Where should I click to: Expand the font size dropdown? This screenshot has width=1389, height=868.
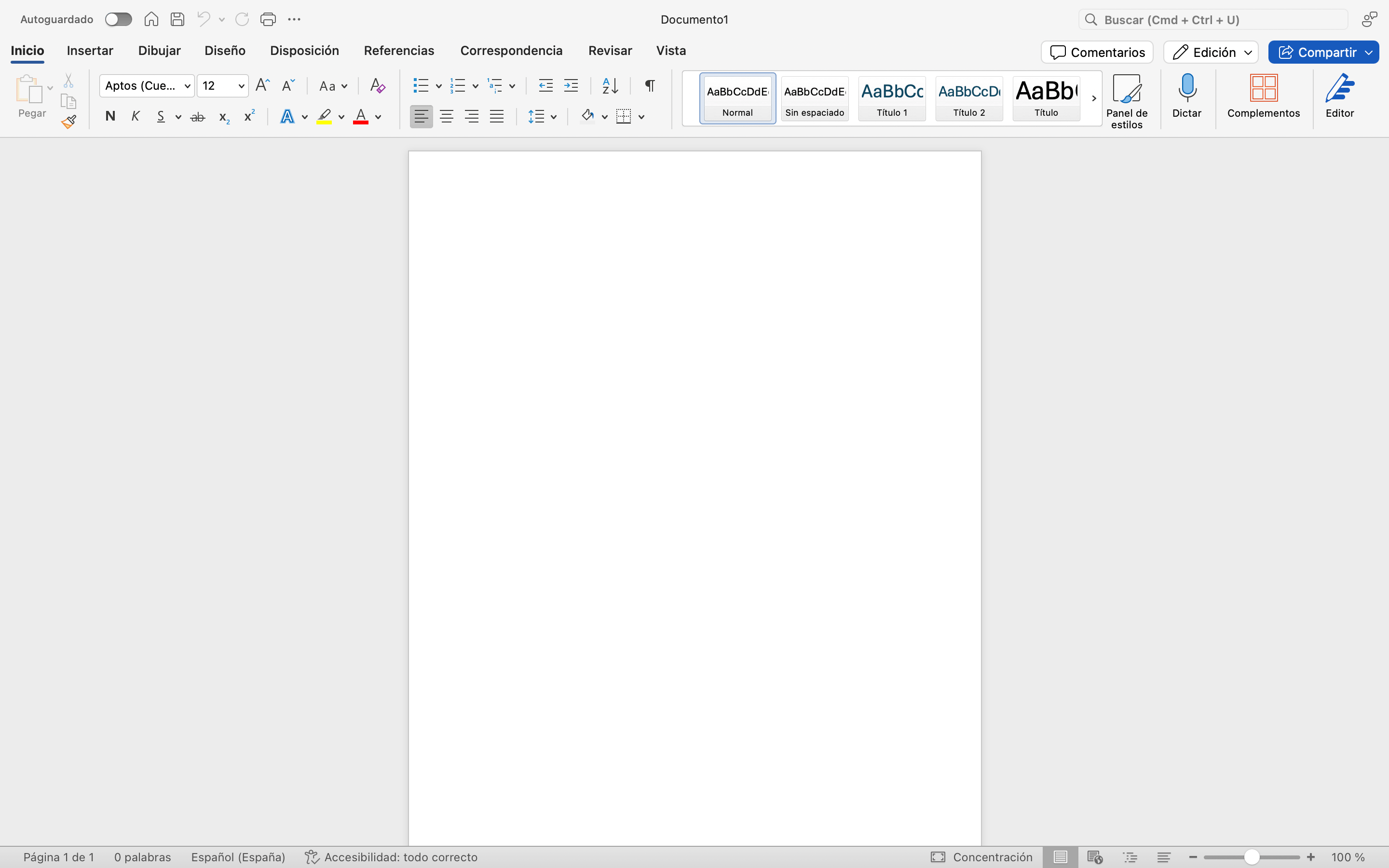click(x=241, y=86)
